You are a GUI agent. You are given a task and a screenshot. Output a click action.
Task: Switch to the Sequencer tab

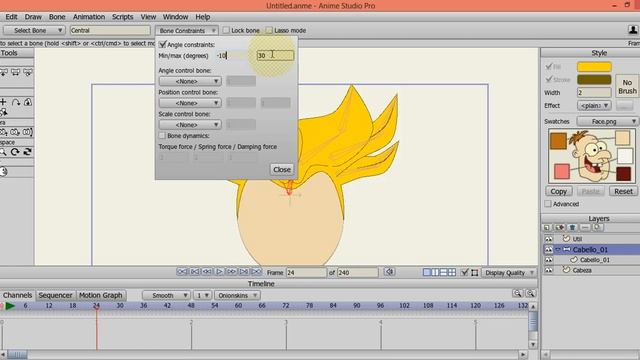55,295
